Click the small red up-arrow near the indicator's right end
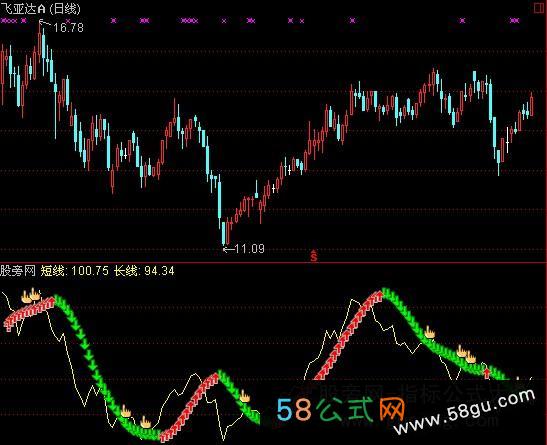 point(487,373)
